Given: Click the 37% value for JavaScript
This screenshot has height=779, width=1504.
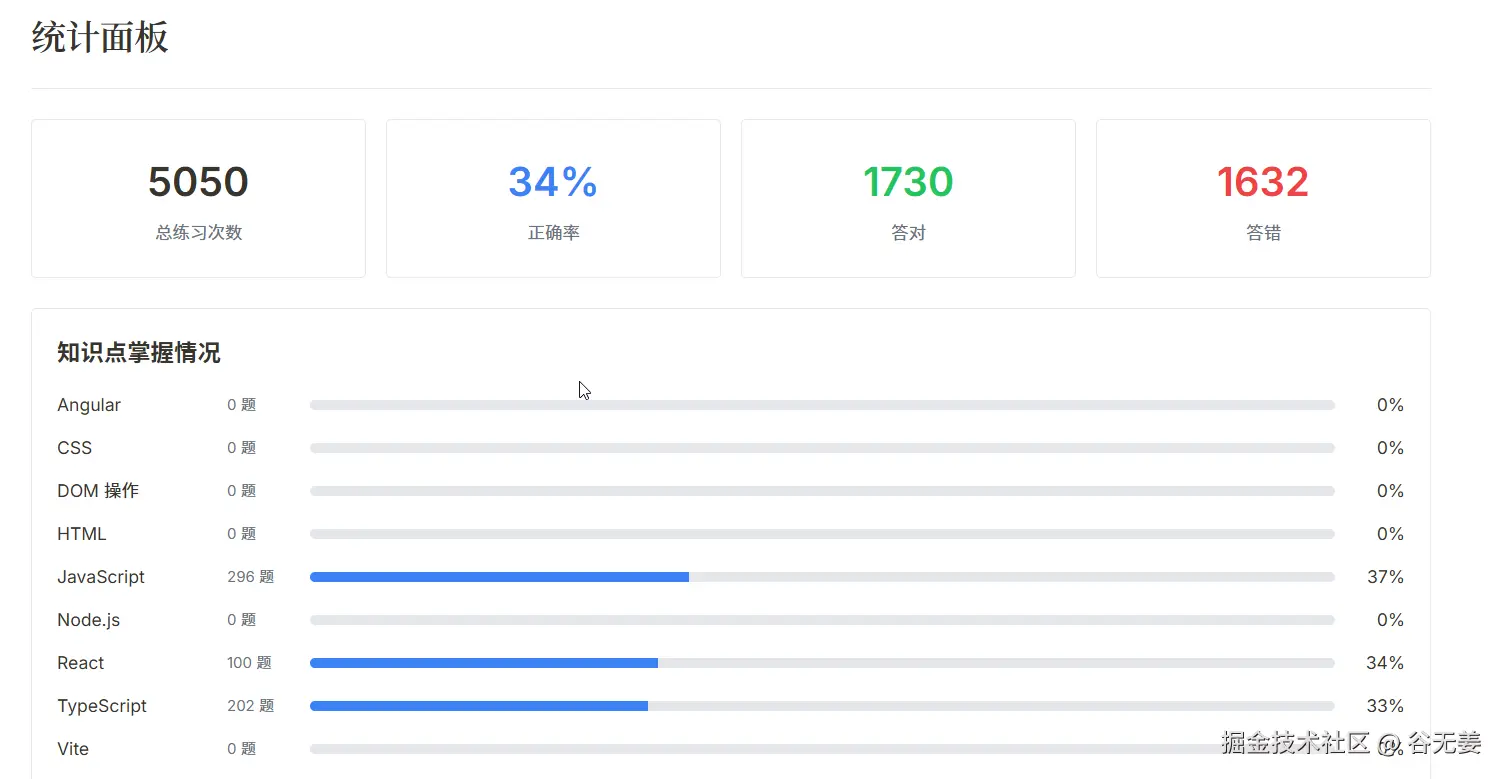Looking at the screenshot, I should [x=1385, y=577].
